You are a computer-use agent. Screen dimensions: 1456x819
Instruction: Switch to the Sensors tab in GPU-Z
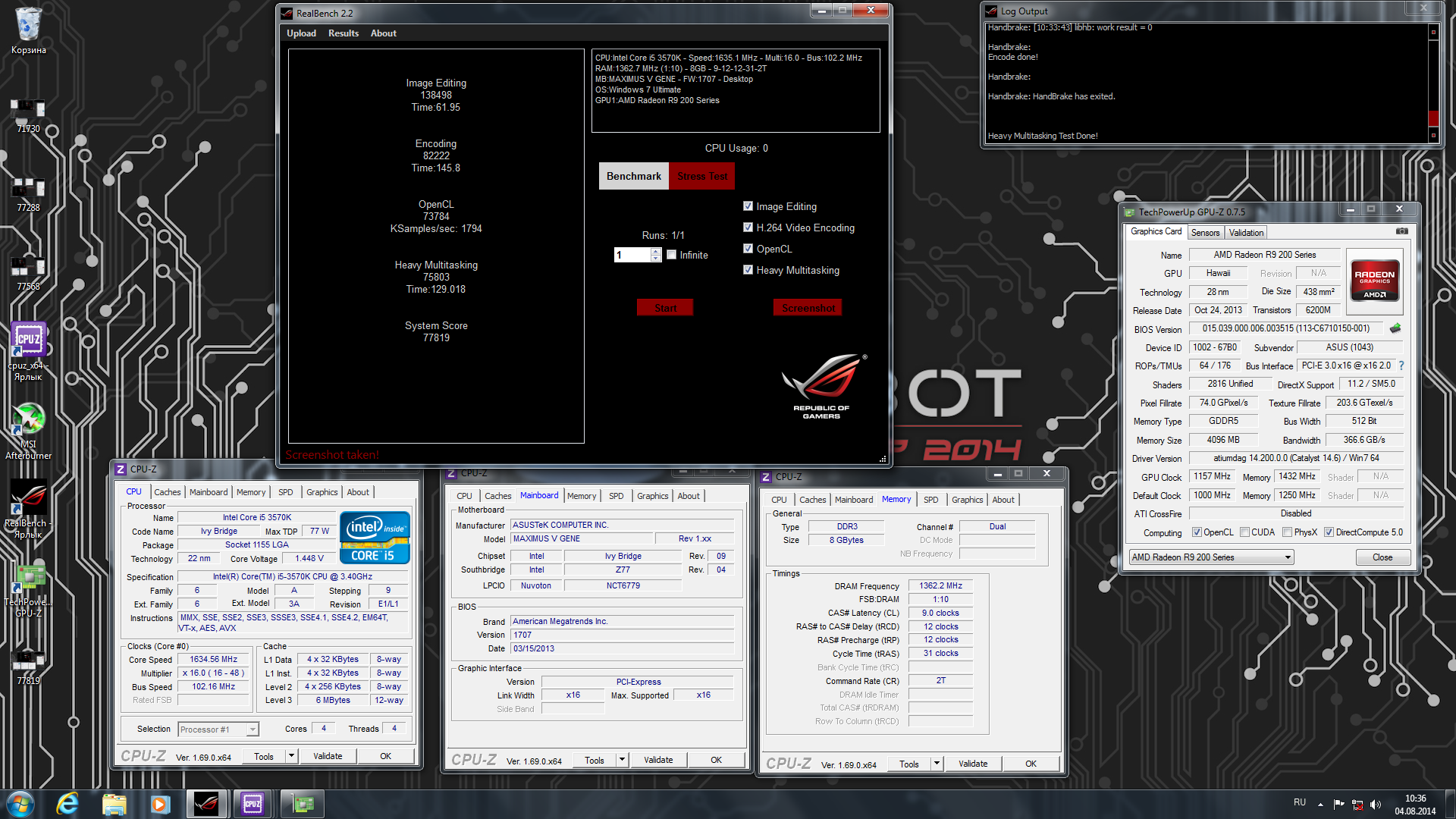click(x=1205, y=233)
